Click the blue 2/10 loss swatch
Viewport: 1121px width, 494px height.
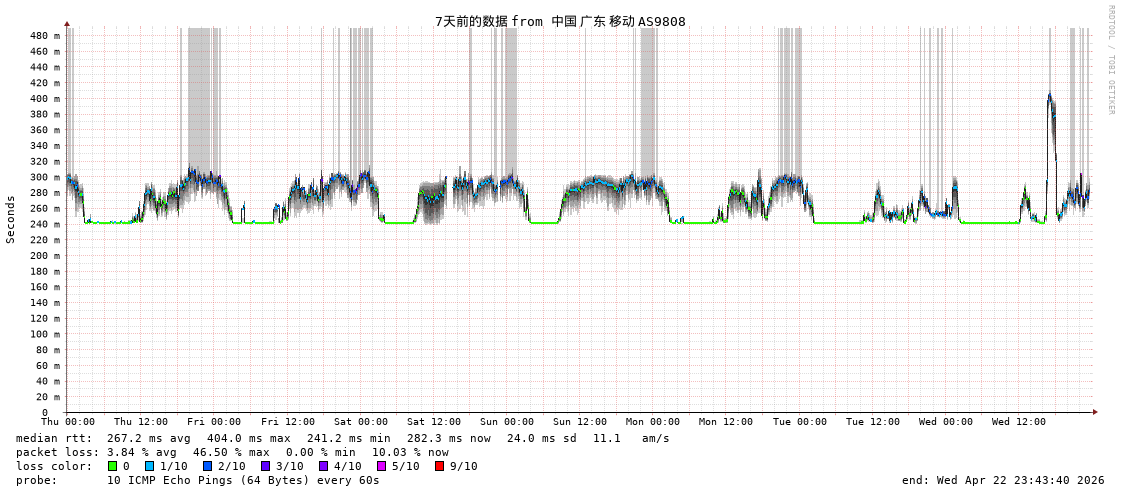tap(207, 466)
